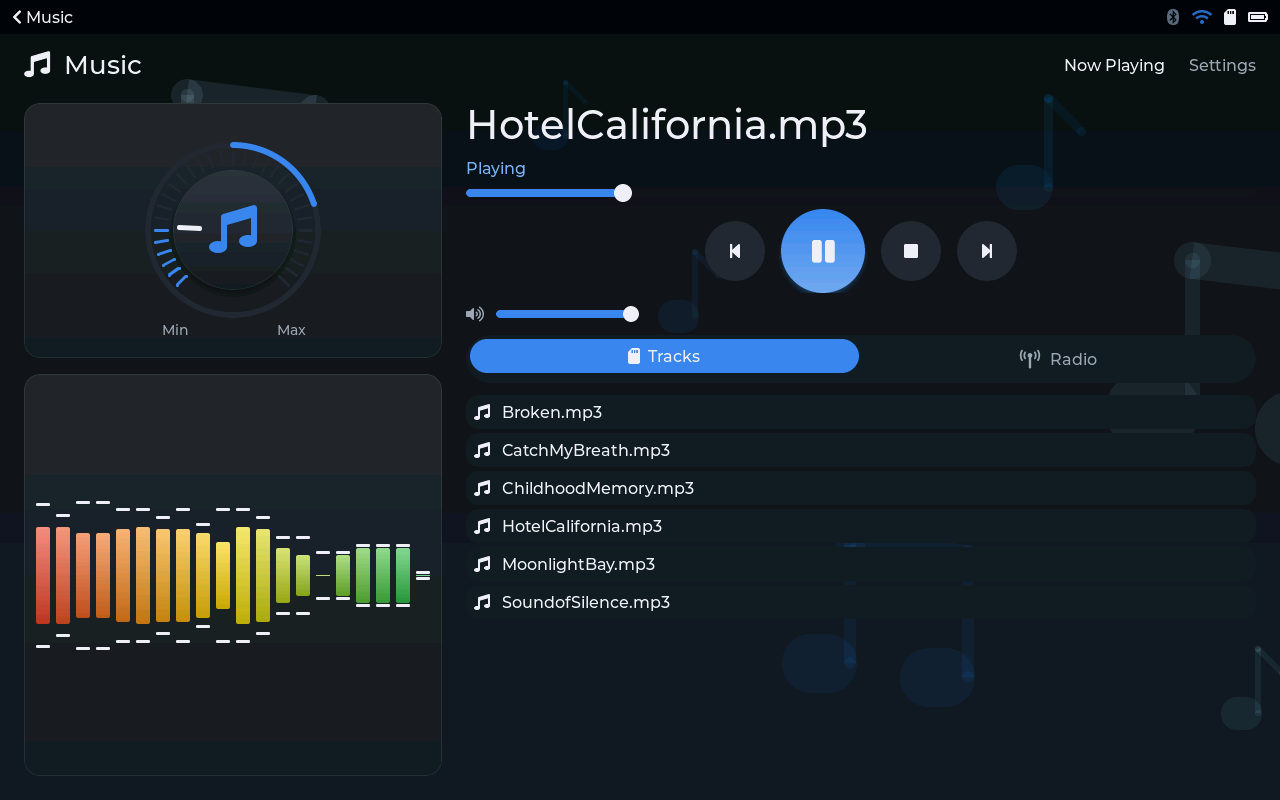This screenshot has width=1280, height=800.
Task: Check the battery status icon
Action: pos(1258,17)
